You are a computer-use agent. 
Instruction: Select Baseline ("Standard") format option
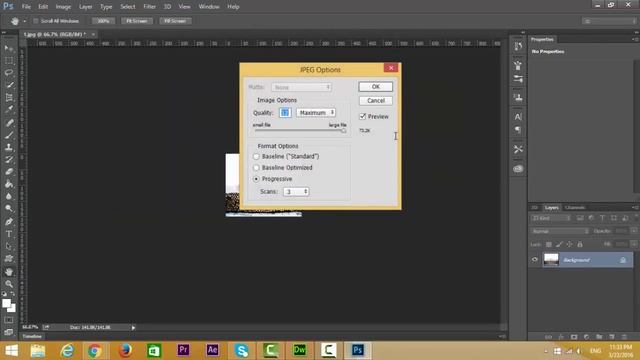(x=256, y=156)
